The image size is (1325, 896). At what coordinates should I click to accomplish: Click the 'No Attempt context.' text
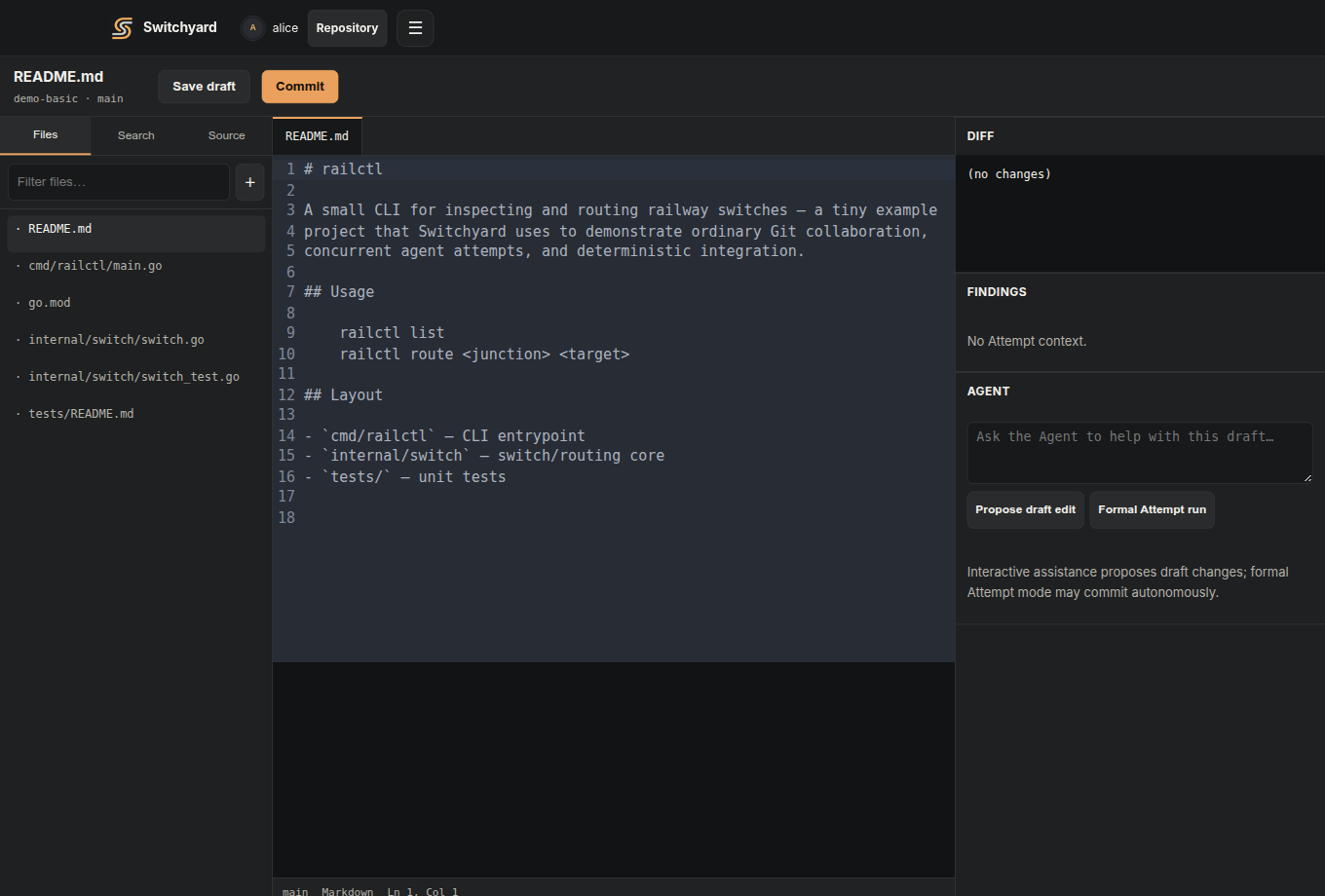(1027, 342)
